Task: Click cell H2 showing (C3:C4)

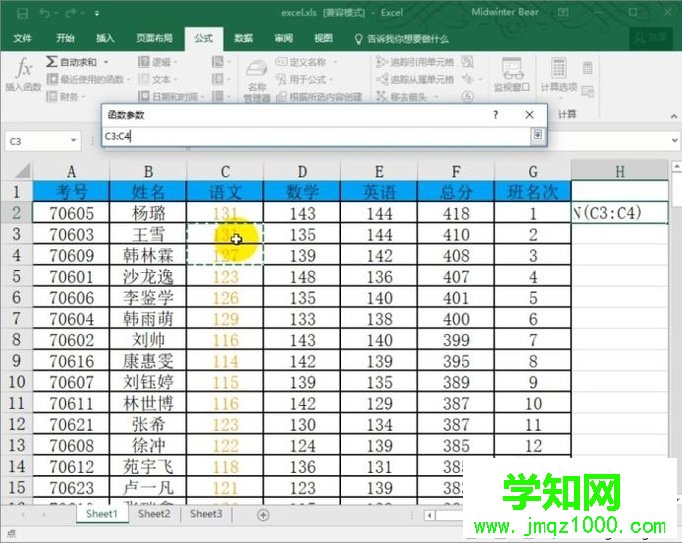Action: coord(620,213)
